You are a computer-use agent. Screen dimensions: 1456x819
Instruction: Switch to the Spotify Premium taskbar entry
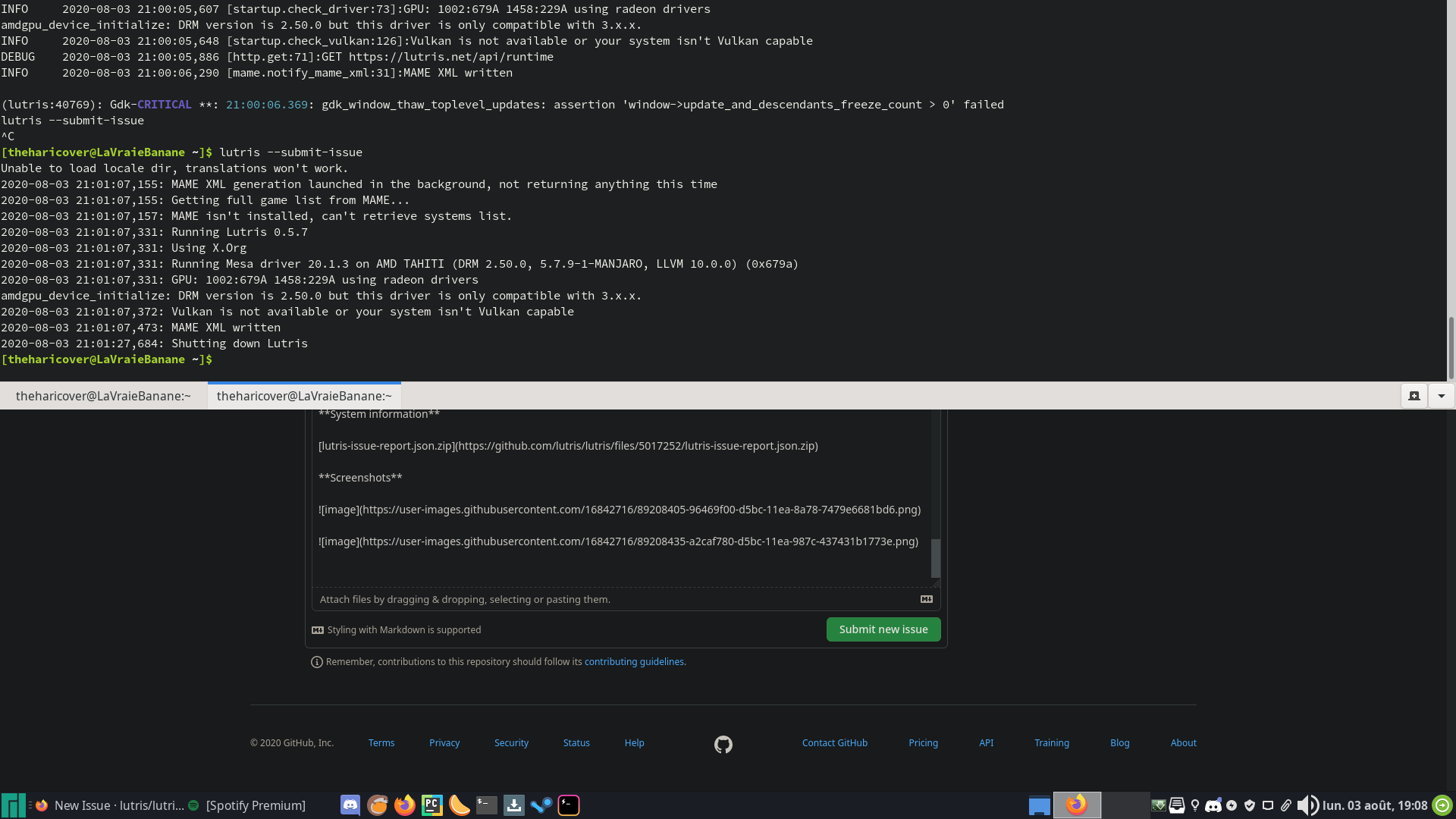(247, 805)
